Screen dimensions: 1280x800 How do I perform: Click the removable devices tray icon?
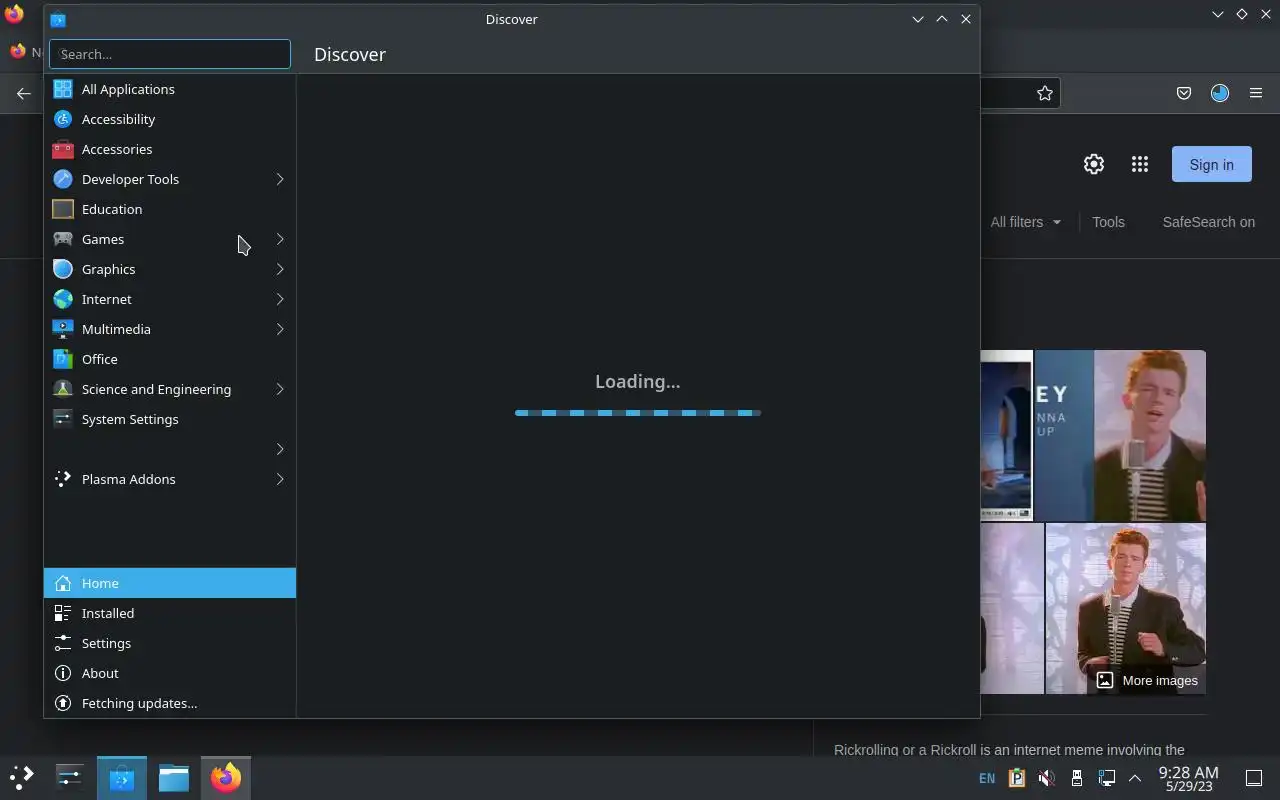pos(1077,778)
